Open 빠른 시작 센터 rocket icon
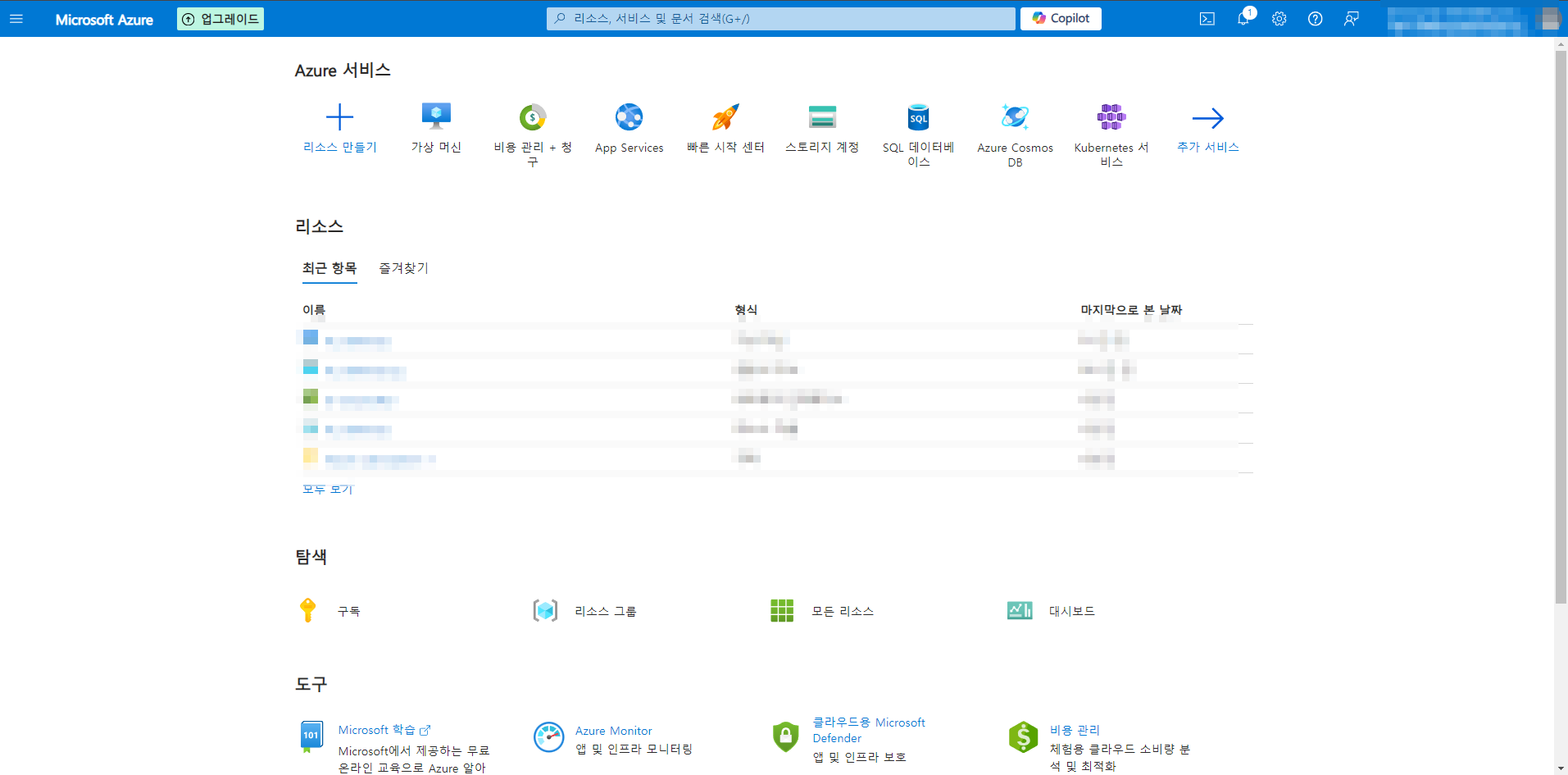This screenshot has width=1568, height=775. pos(725,117)
